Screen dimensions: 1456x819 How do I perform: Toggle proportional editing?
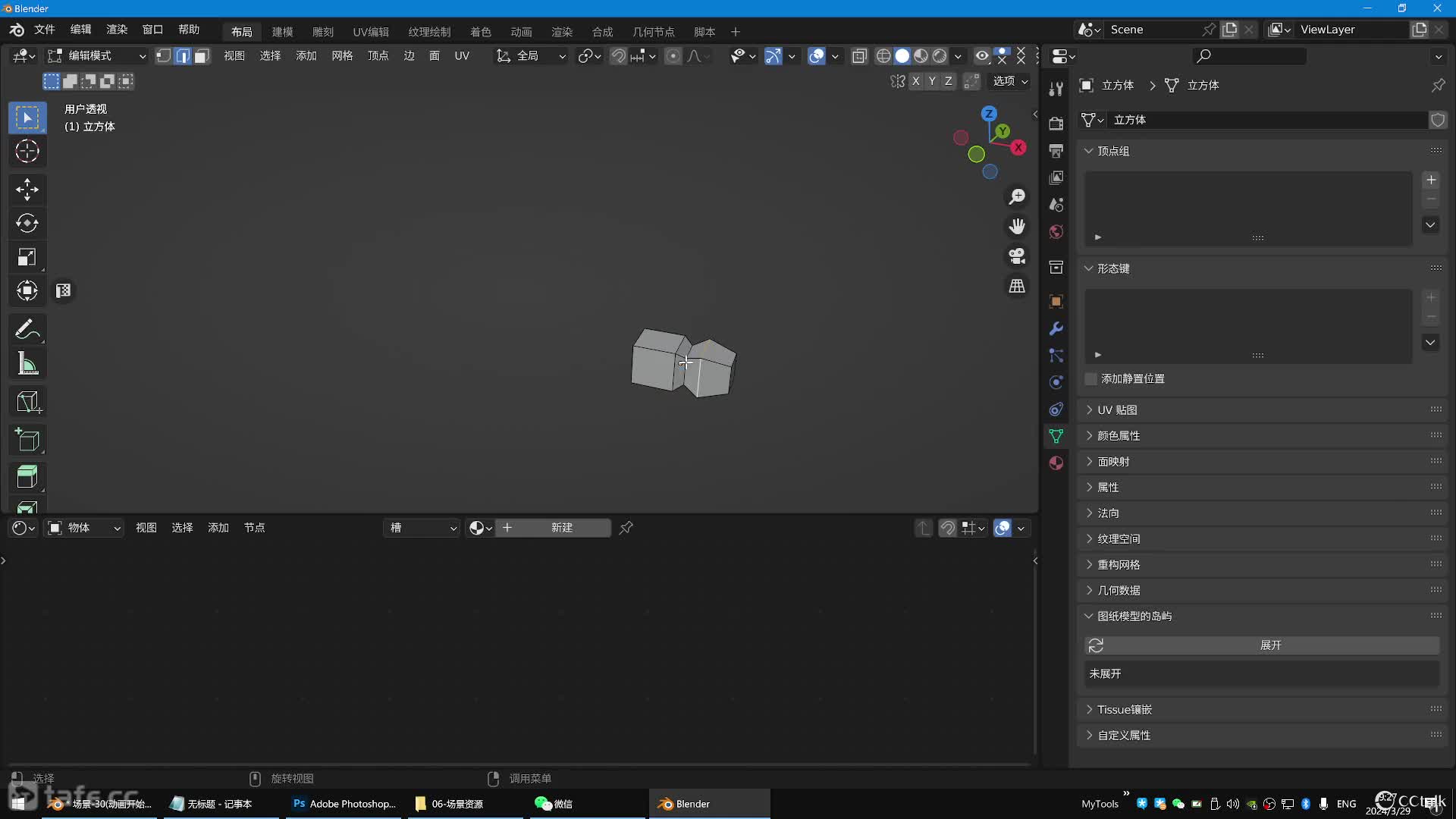(673, 56)
